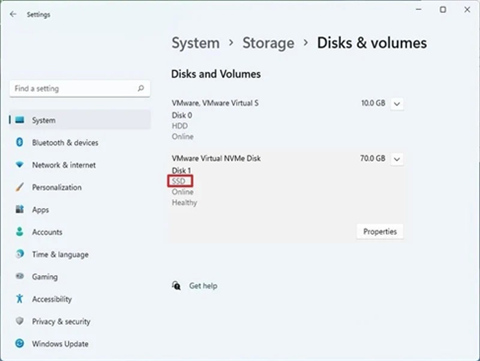Click the Disk 0 label
This screenshot has height=361, width=480.
coord(182,115)
